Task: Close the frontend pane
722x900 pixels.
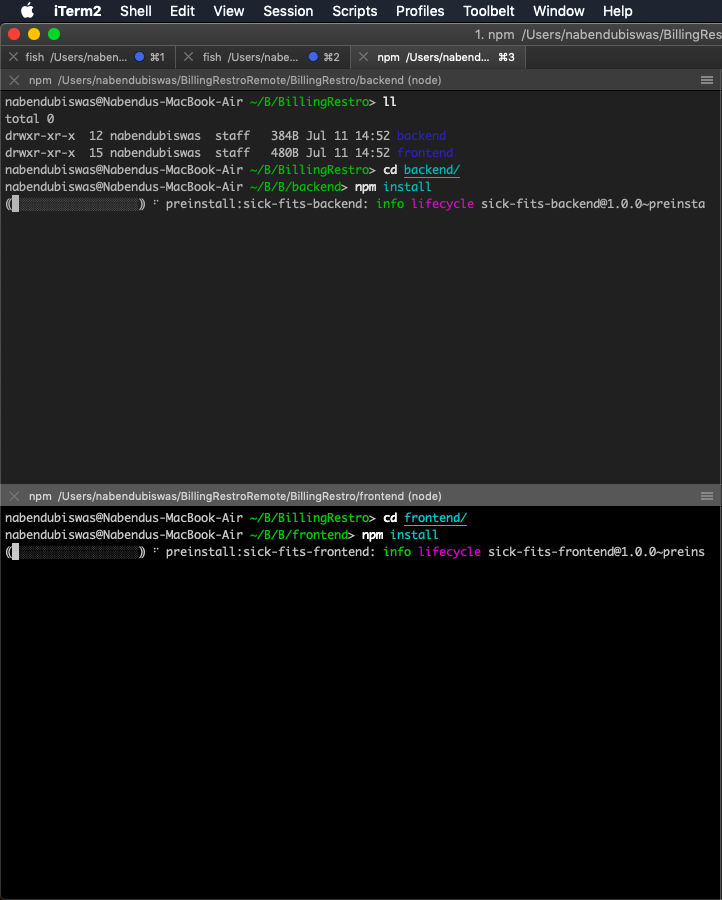Action: click(14, 496)
